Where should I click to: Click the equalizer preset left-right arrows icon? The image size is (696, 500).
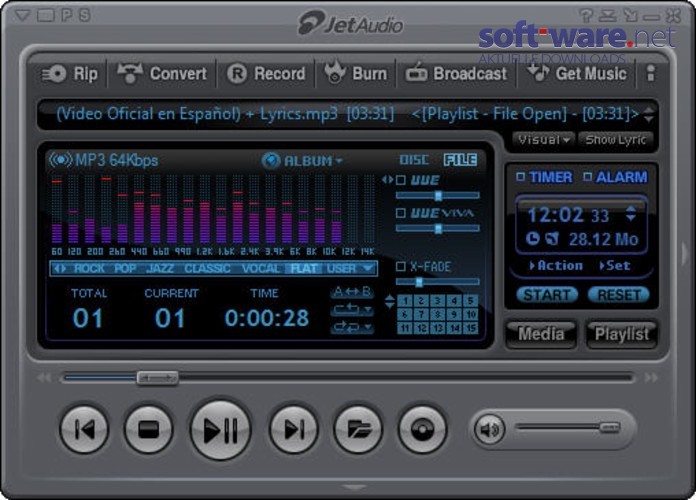click(60, 269)
